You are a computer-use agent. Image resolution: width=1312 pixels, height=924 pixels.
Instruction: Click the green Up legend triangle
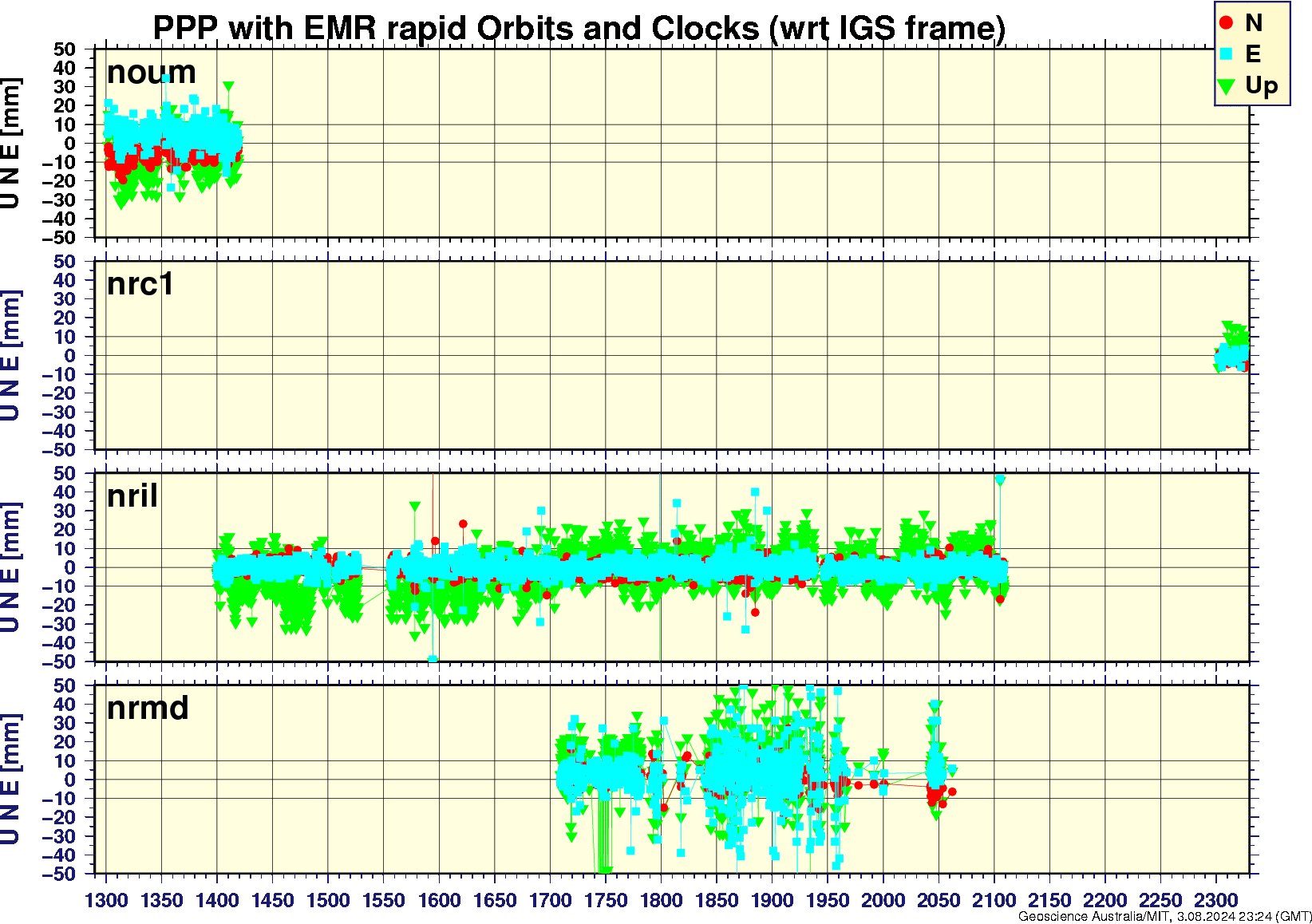[1227, 86]
